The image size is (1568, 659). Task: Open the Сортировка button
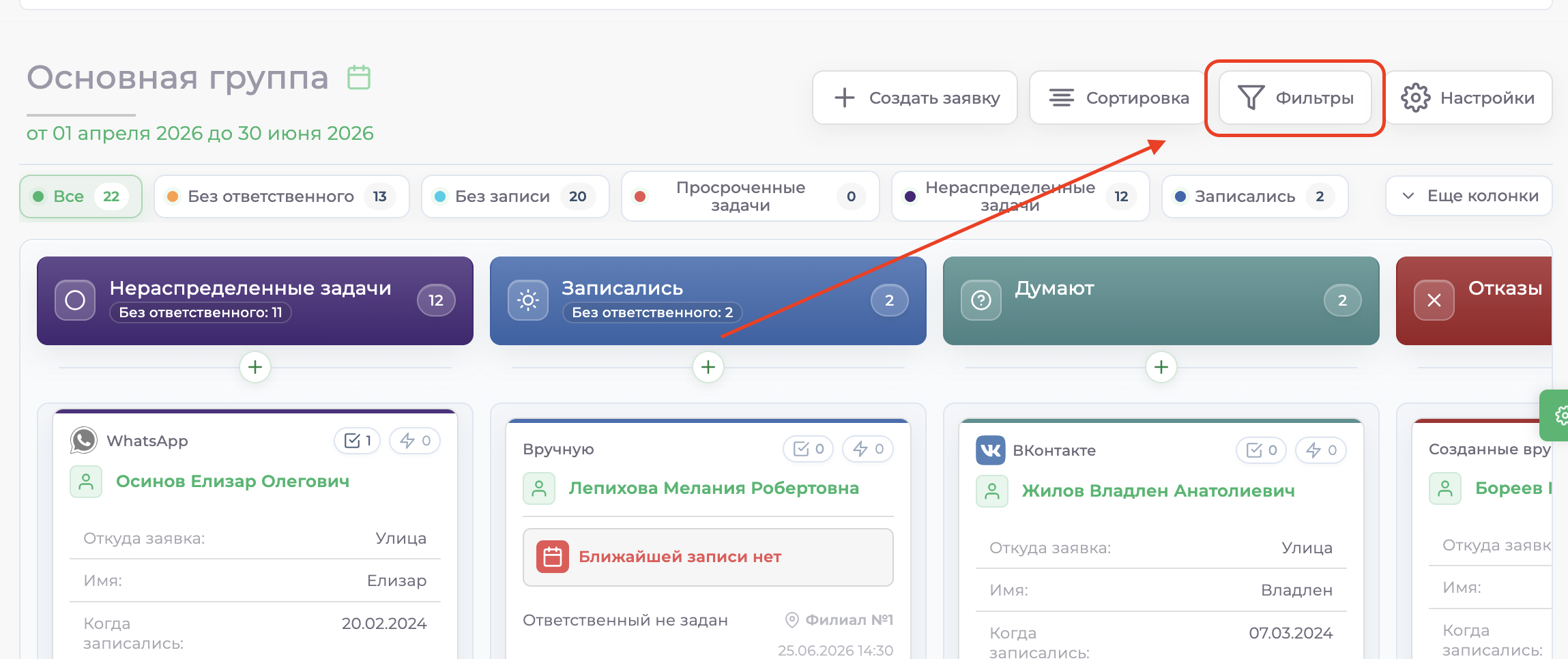[x=1118, y=98]
